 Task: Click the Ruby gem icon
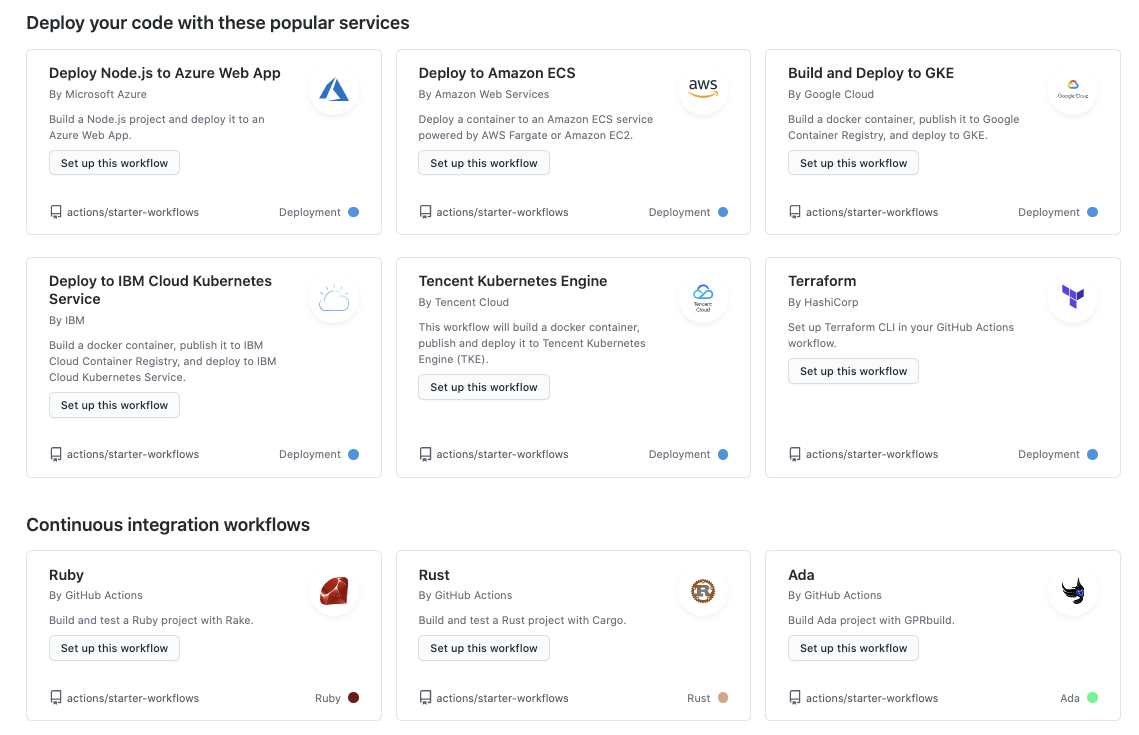(333, 591)
